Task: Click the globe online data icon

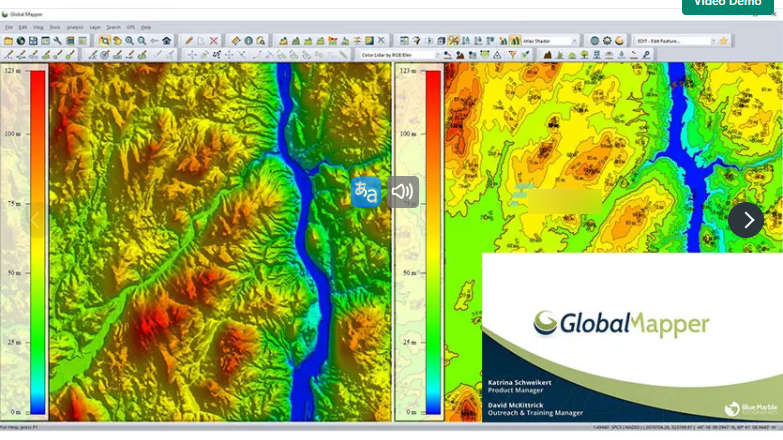Action: [21, 41]
